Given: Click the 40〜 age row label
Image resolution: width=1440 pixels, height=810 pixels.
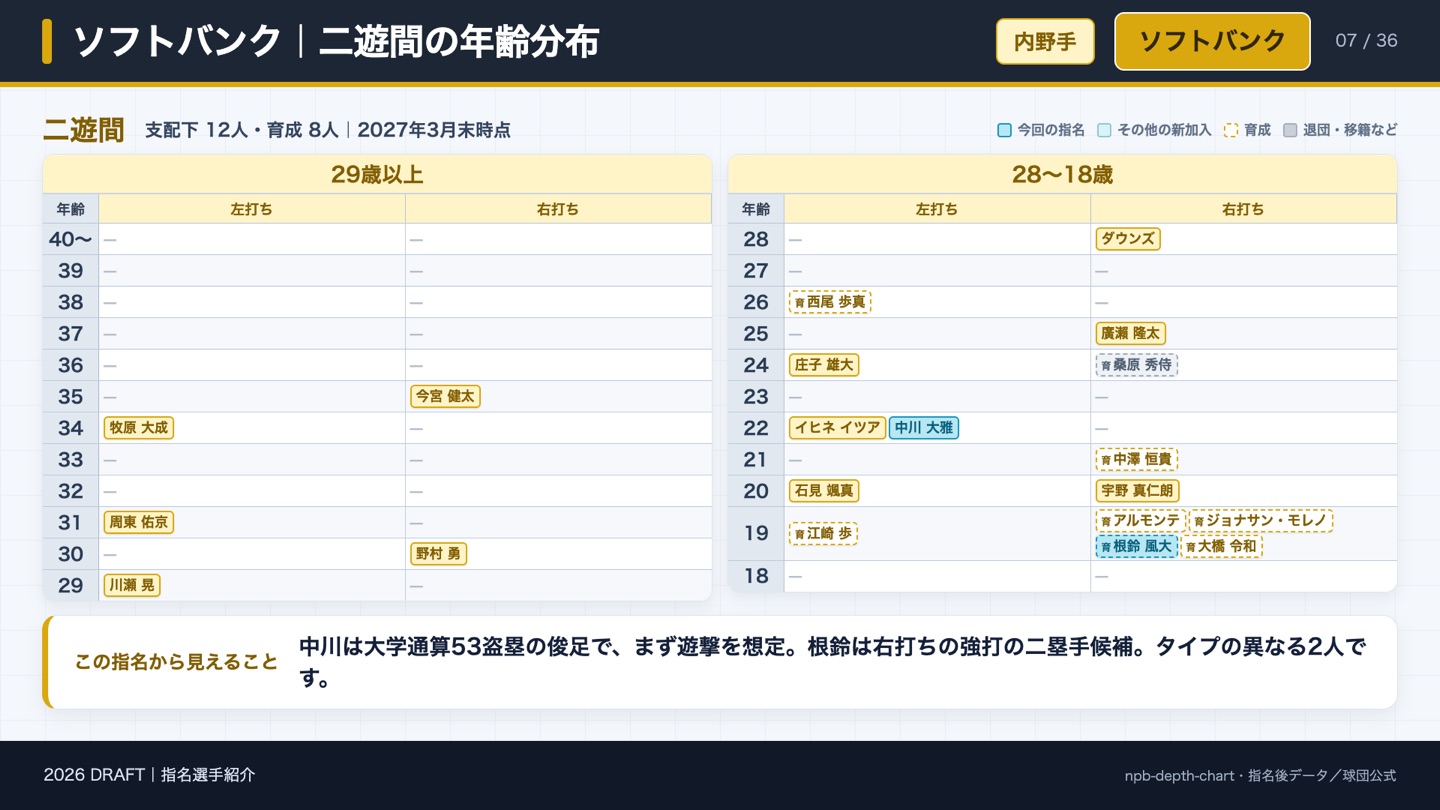Looking at the screenshot, I should (71, 239).
